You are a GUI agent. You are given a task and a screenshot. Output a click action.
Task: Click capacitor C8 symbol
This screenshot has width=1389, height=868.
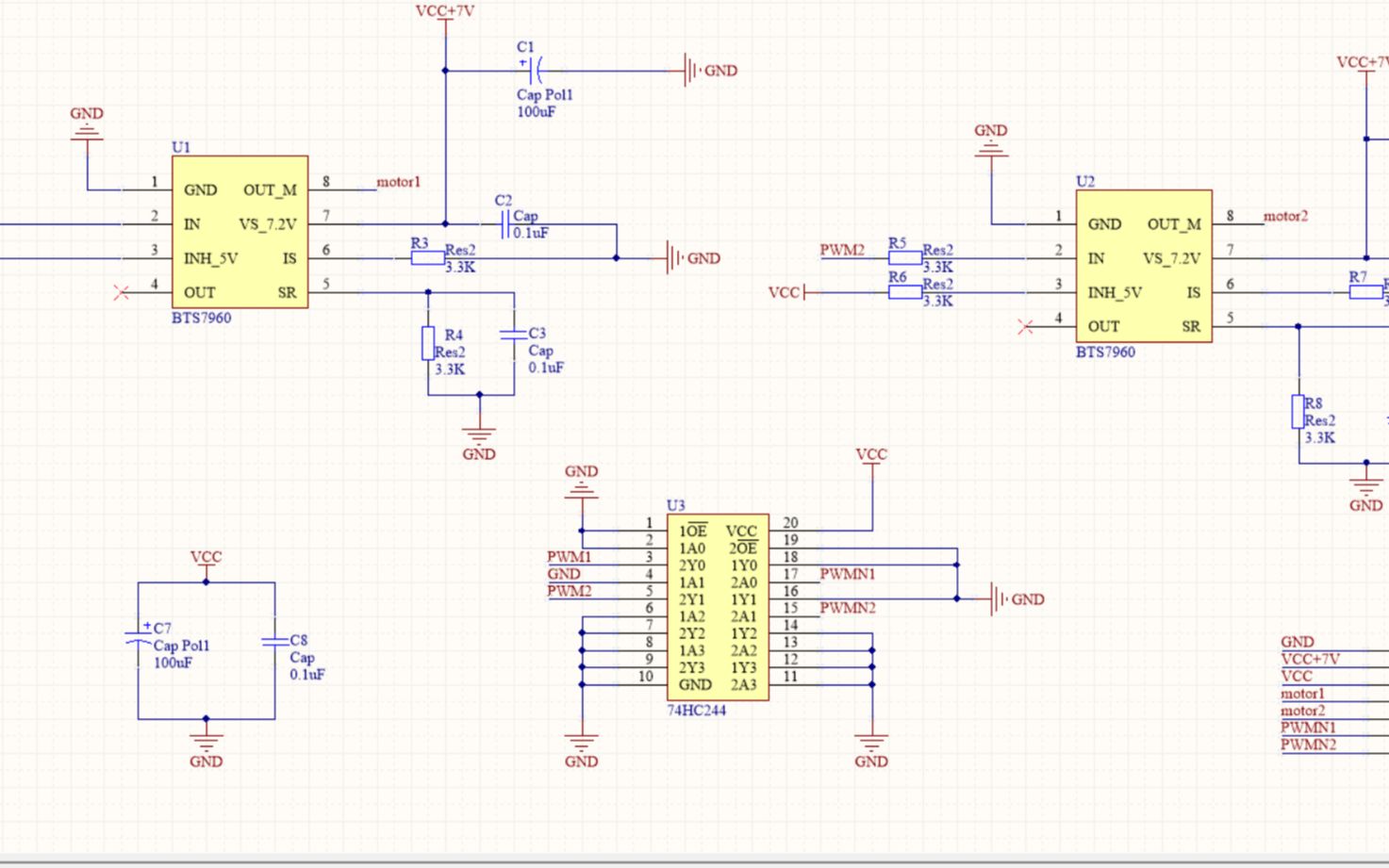[274, 642]
